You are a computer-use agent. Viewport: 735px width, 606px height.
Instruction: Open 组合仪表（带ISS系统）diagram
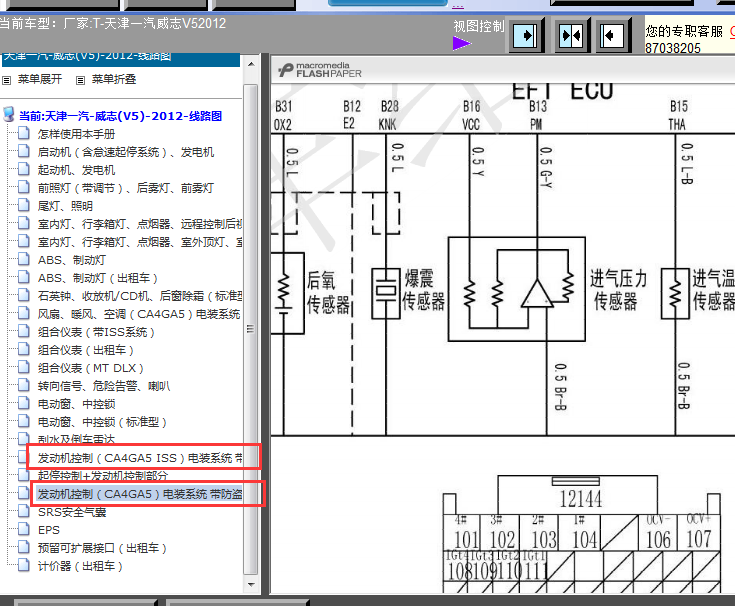(x=96, y=332)
